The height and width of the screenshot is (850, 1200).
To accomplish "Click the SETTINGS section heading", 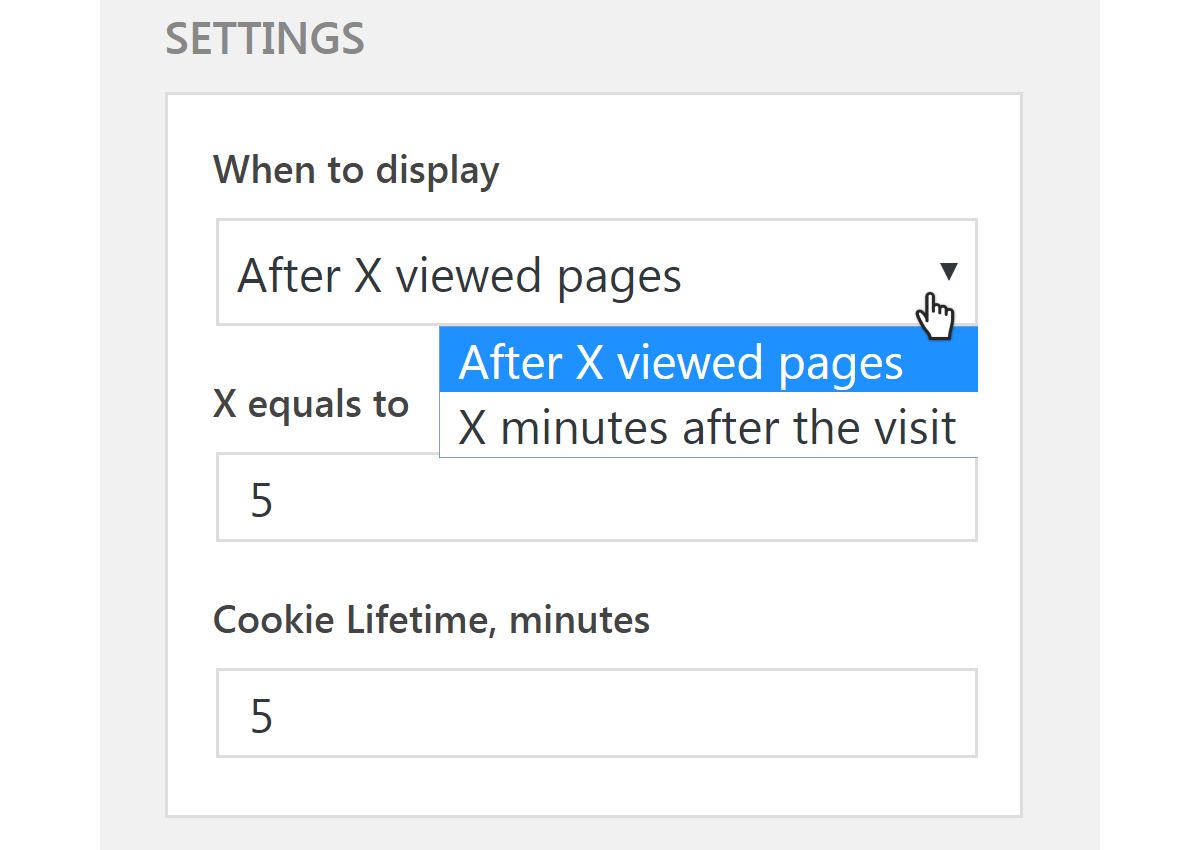I will pos(265,39).
